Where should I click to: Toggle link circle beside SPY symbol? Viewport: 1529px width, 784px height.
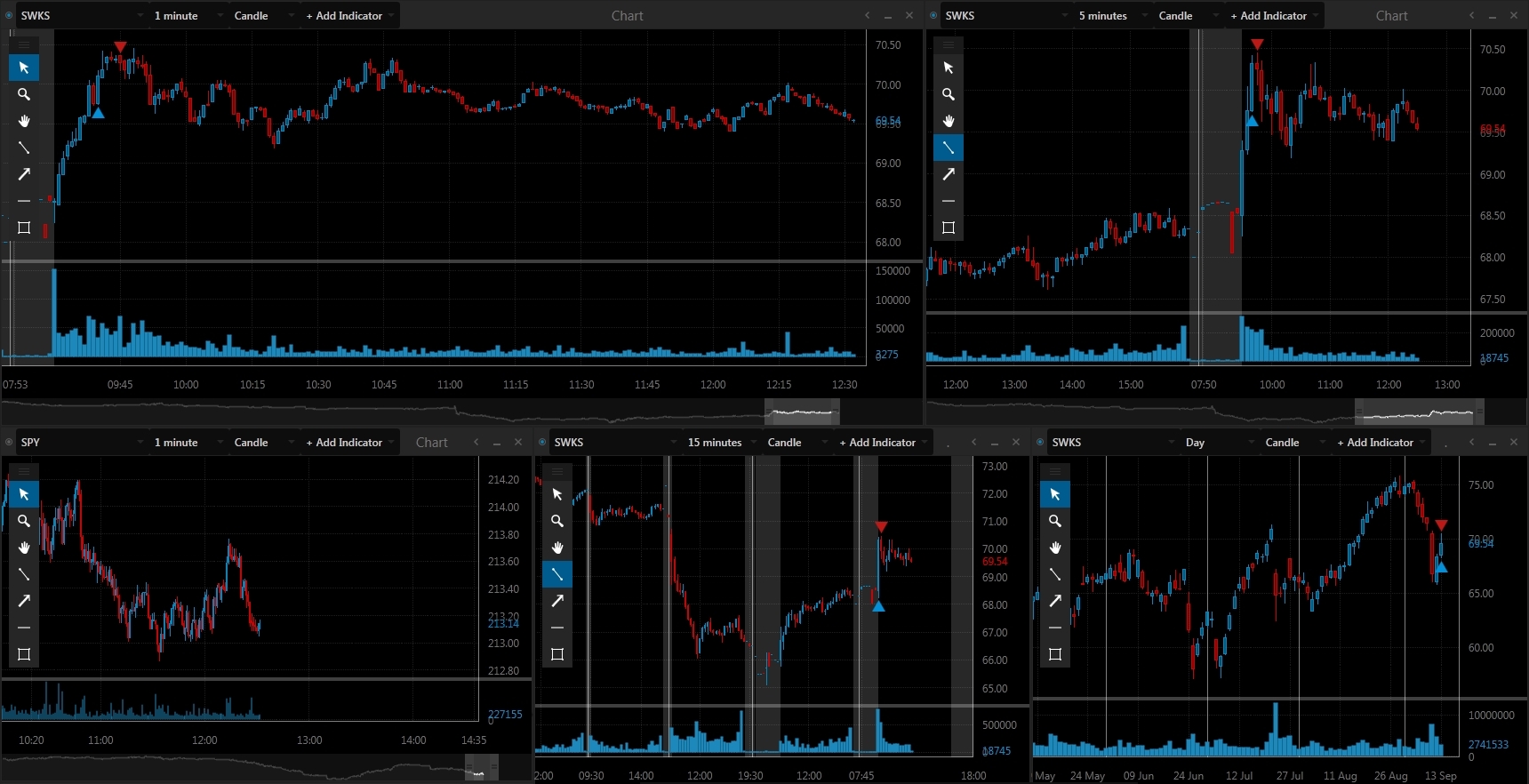[9, 442]
